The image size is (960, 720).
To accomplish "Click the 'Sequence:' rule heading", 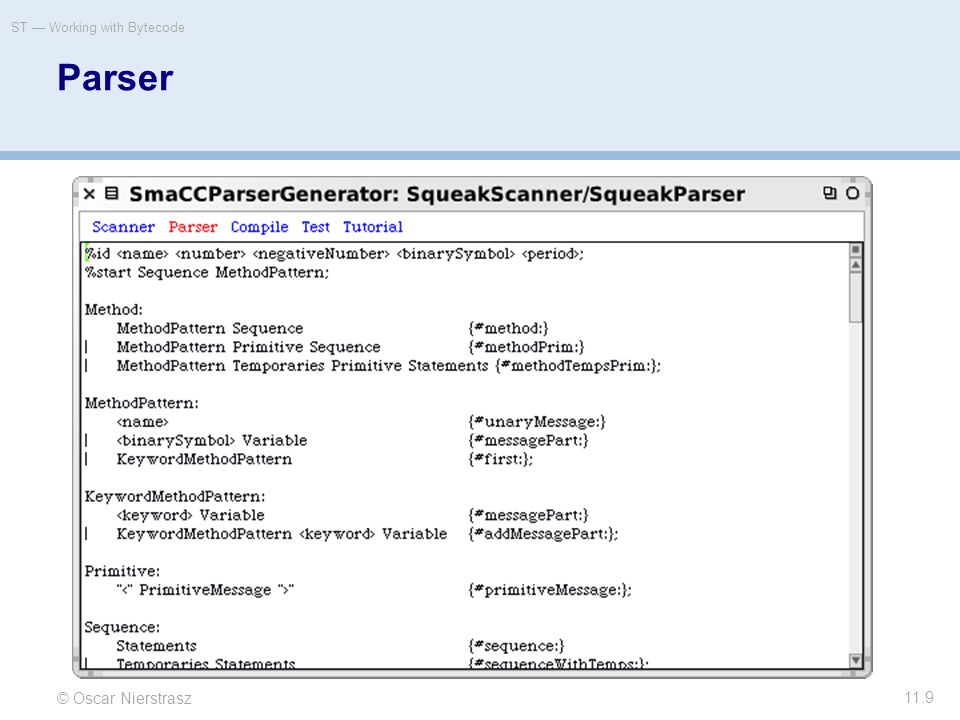I will pos(122,628).
